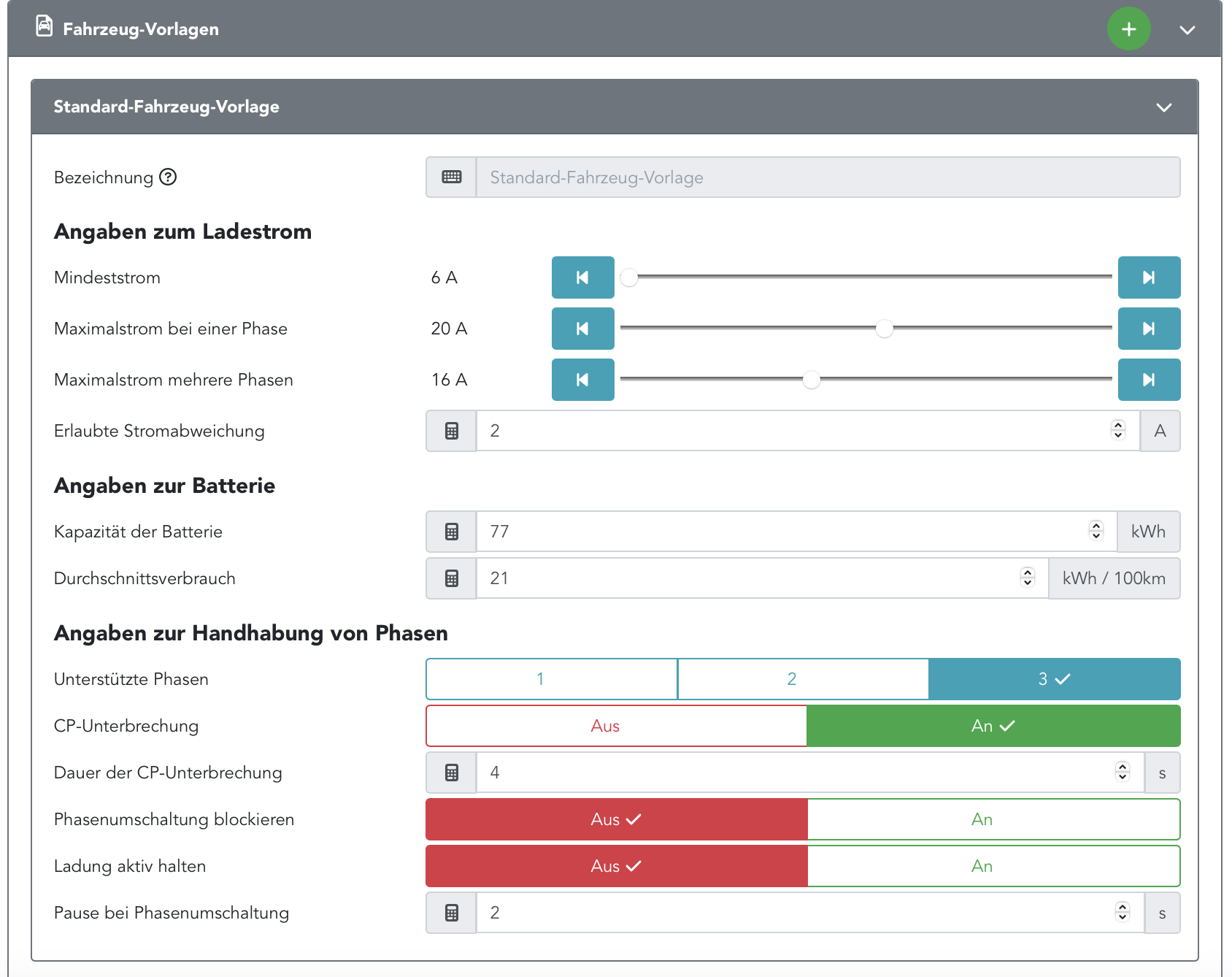The height and width of the screenshot is (977, 1232).
Task: Increase Mindeststrom with the right skip button
Action: [x=1148, y=277]
